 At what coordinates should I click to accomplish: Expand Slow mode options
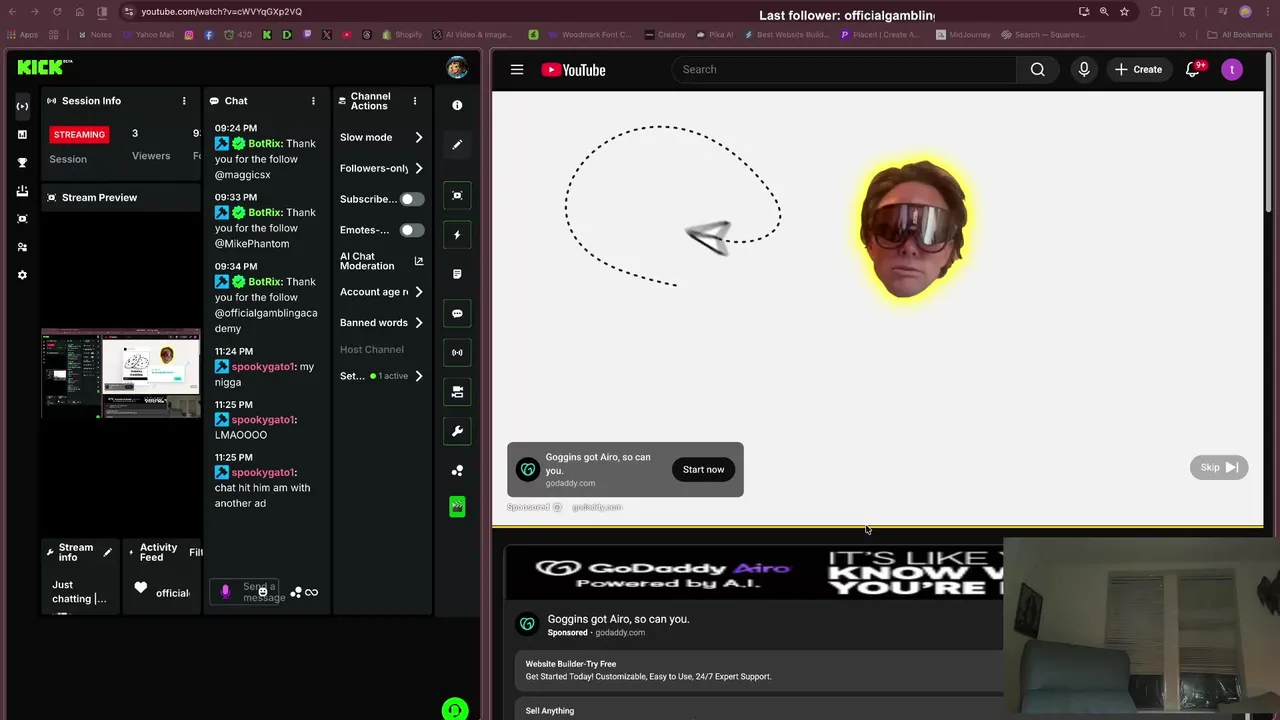coord(419,137)
